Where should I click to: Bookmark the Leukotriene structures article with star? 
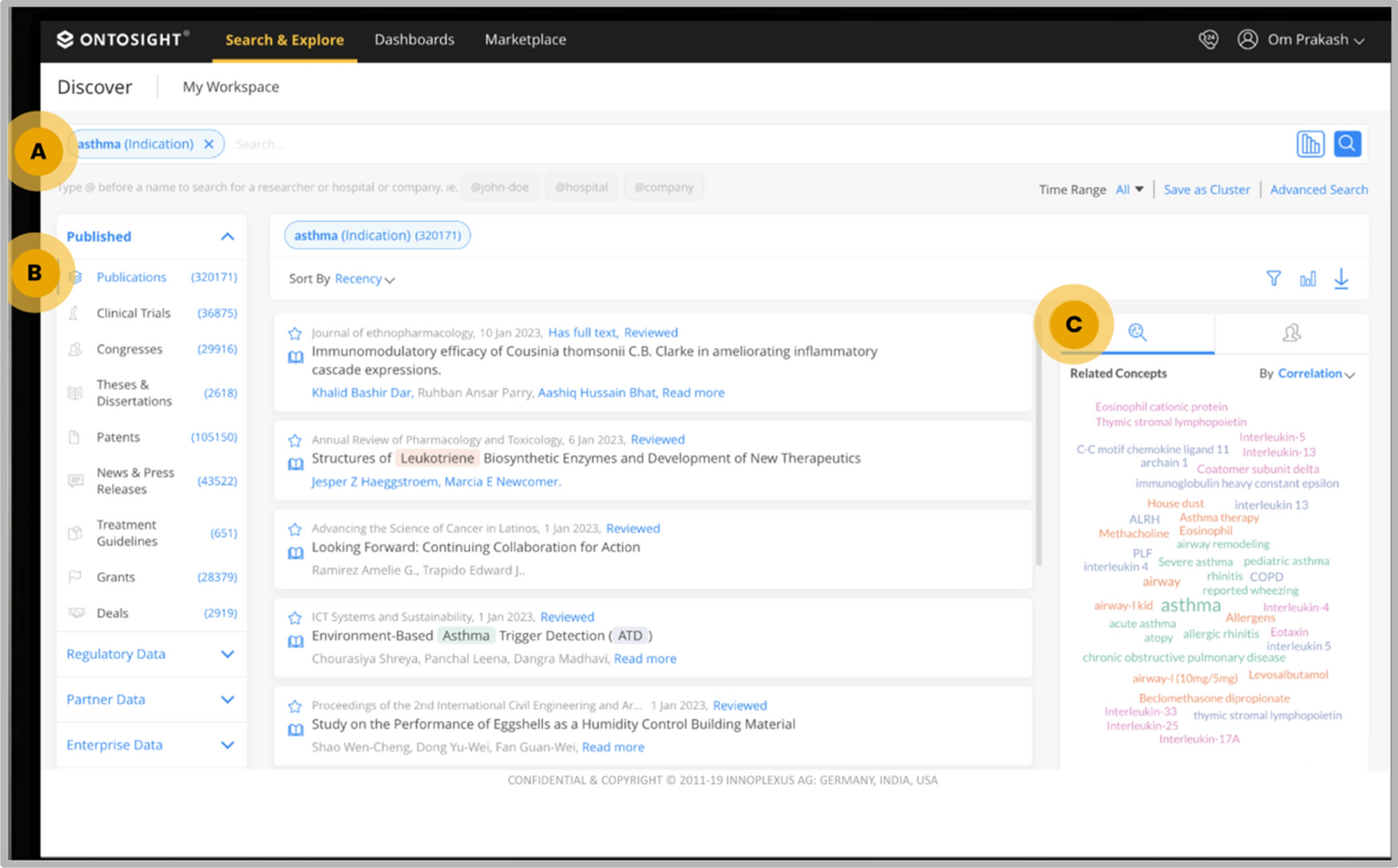[x=295, y=440]
